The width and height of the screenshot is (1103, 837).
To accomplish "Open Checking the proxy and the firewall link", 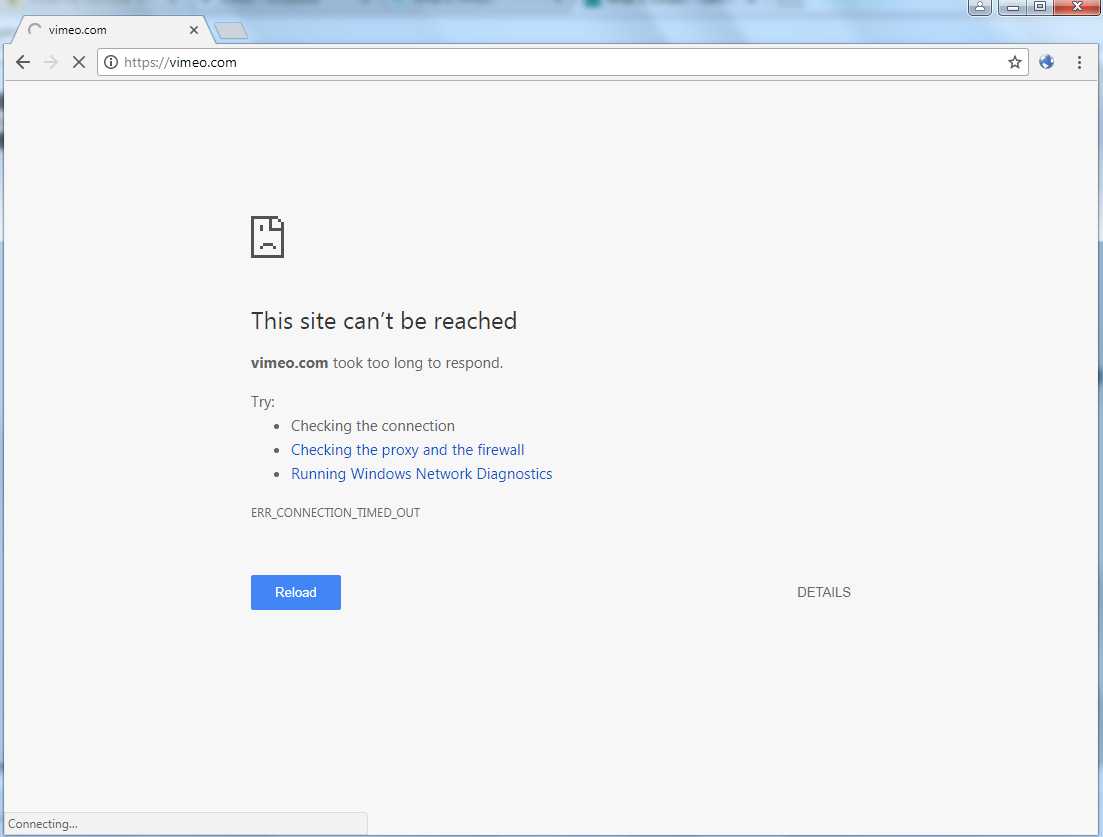I will [407, 450].
